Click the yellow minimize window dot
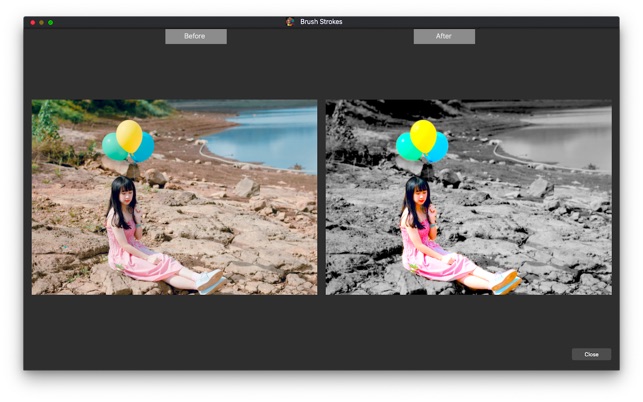Image resolution: width=643 pixels, height=402 pixels. click(41, 23)
